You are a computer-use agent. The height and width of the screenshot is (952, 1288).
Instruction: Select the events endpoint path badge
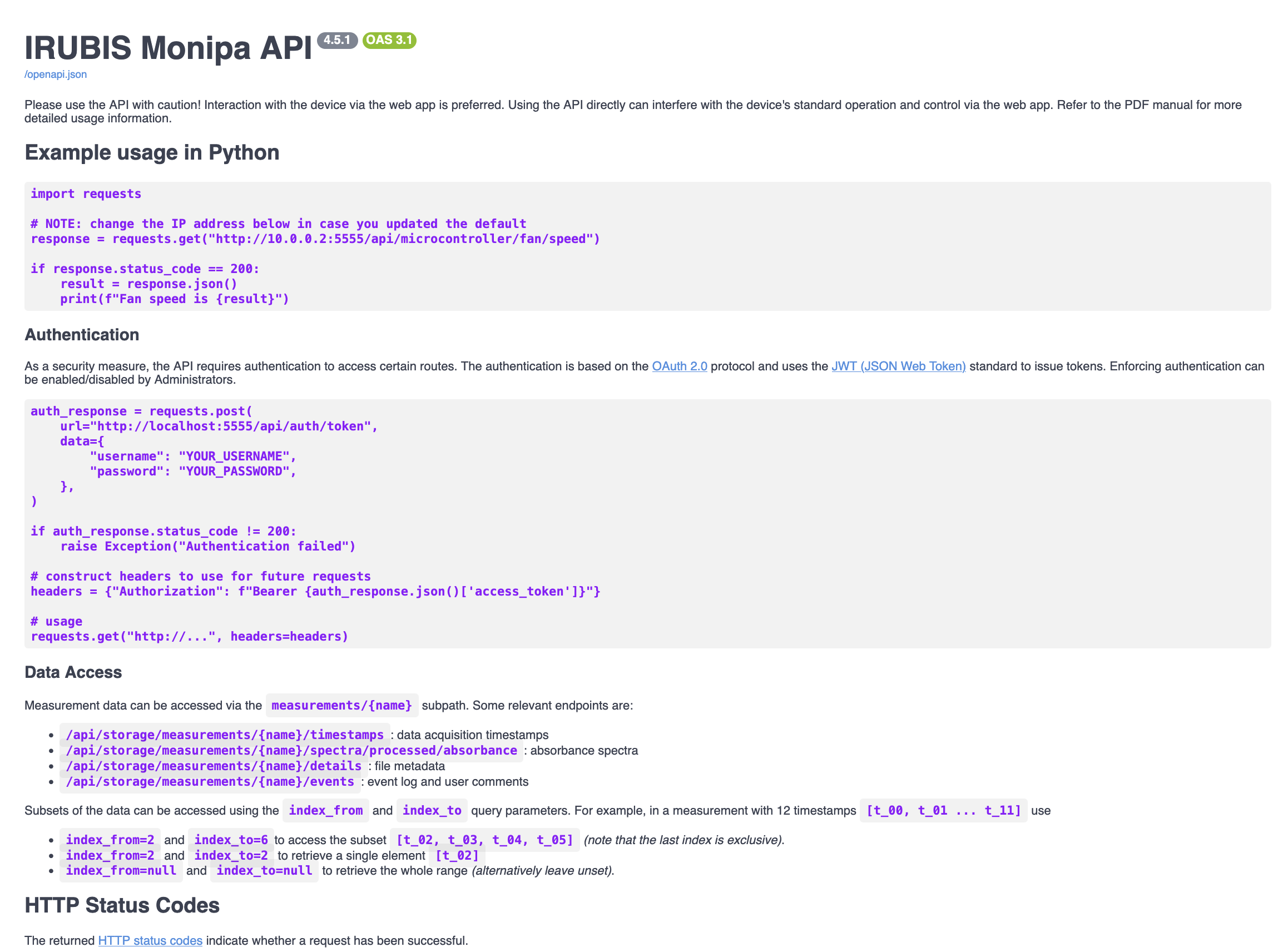(209, 781)
